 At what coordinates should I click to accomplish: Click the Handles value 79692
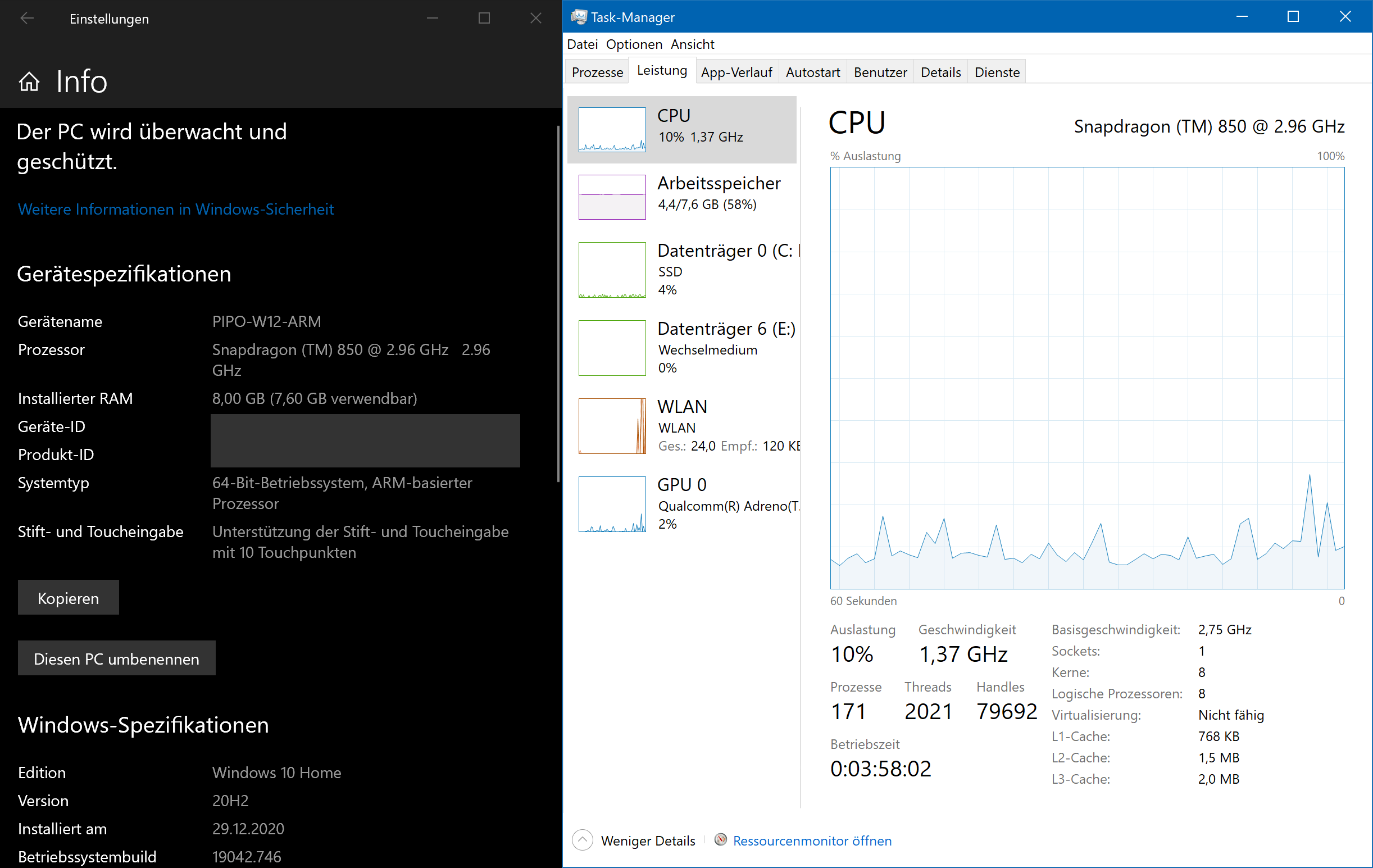[x=1006, y=711]
